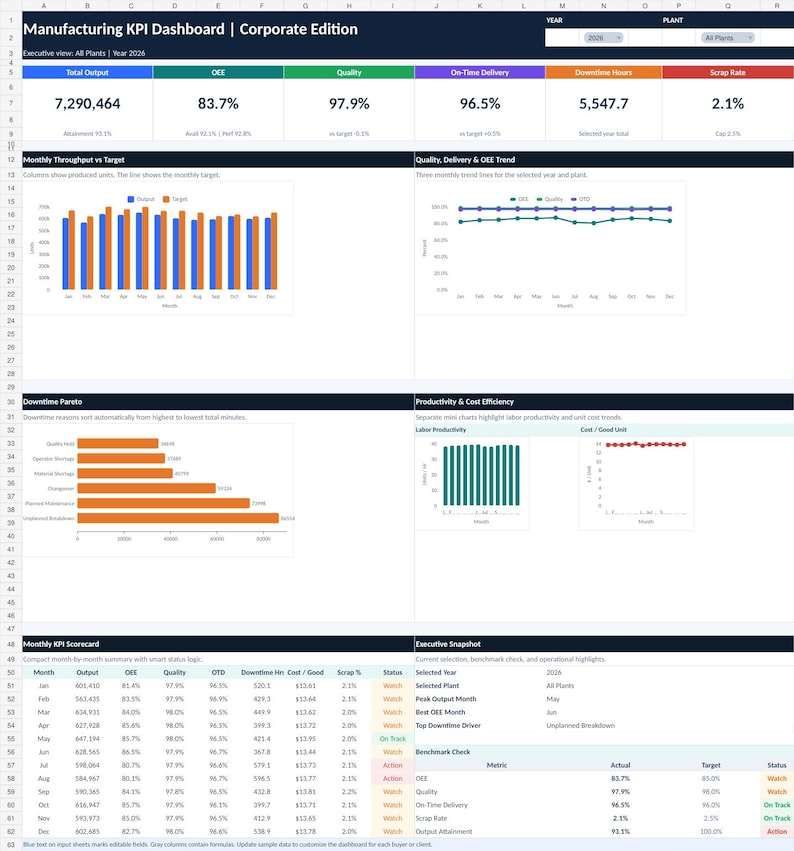794x851 pixels.
Task: Select row 50 header
Action: [11, 672]
